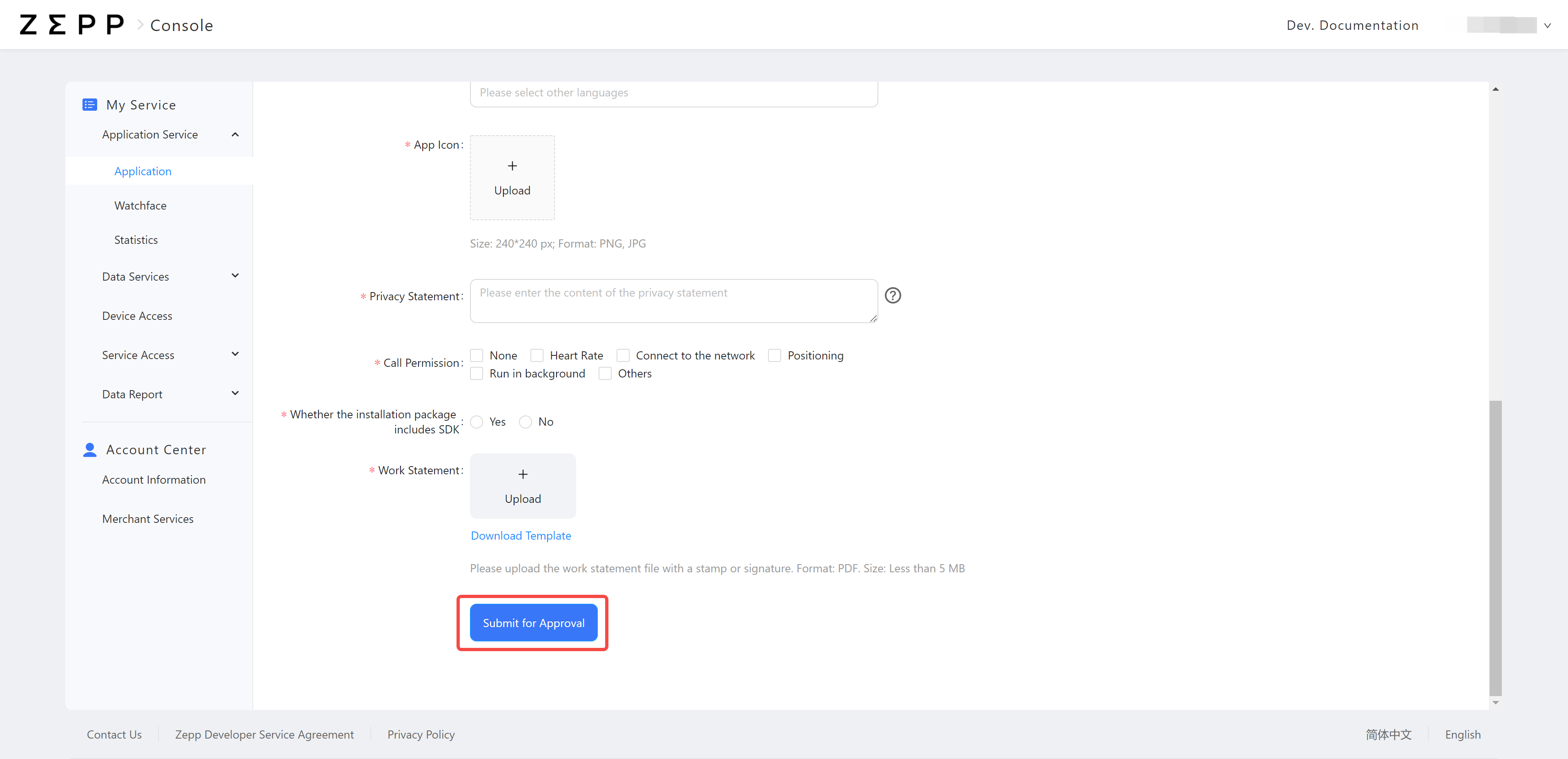Open the Statistics page
This screenshot has height=759, width=1568.
pyautogui.click(x=136, y=239)
